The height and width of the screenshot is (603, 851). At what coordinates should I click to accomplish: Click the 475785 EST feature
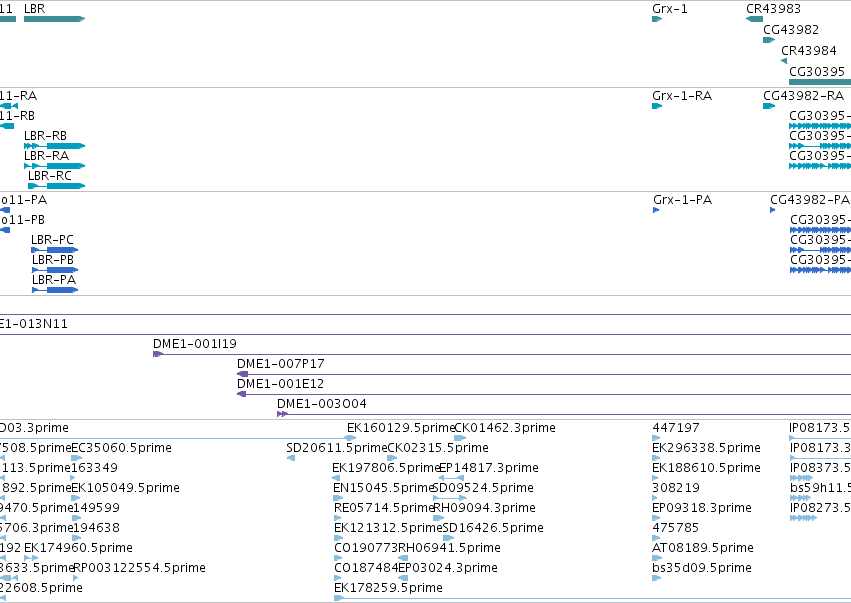(655, 538)
